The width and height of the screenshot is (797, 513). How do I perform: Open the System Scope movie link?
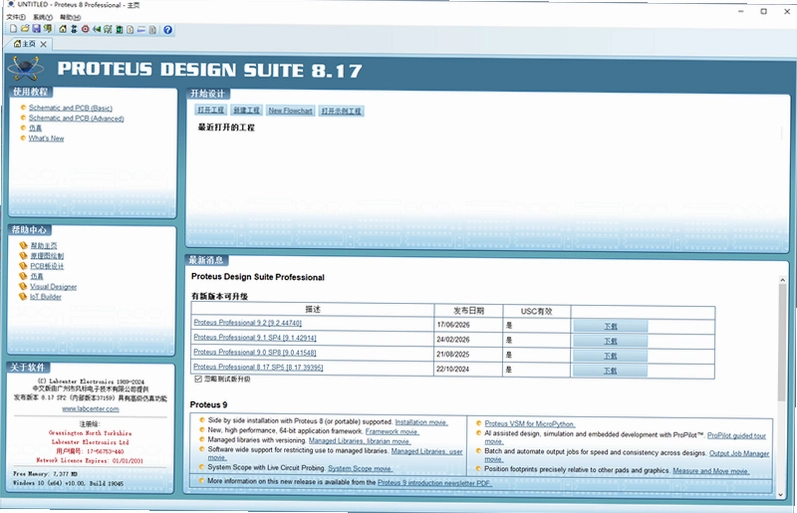pos(360,468)
